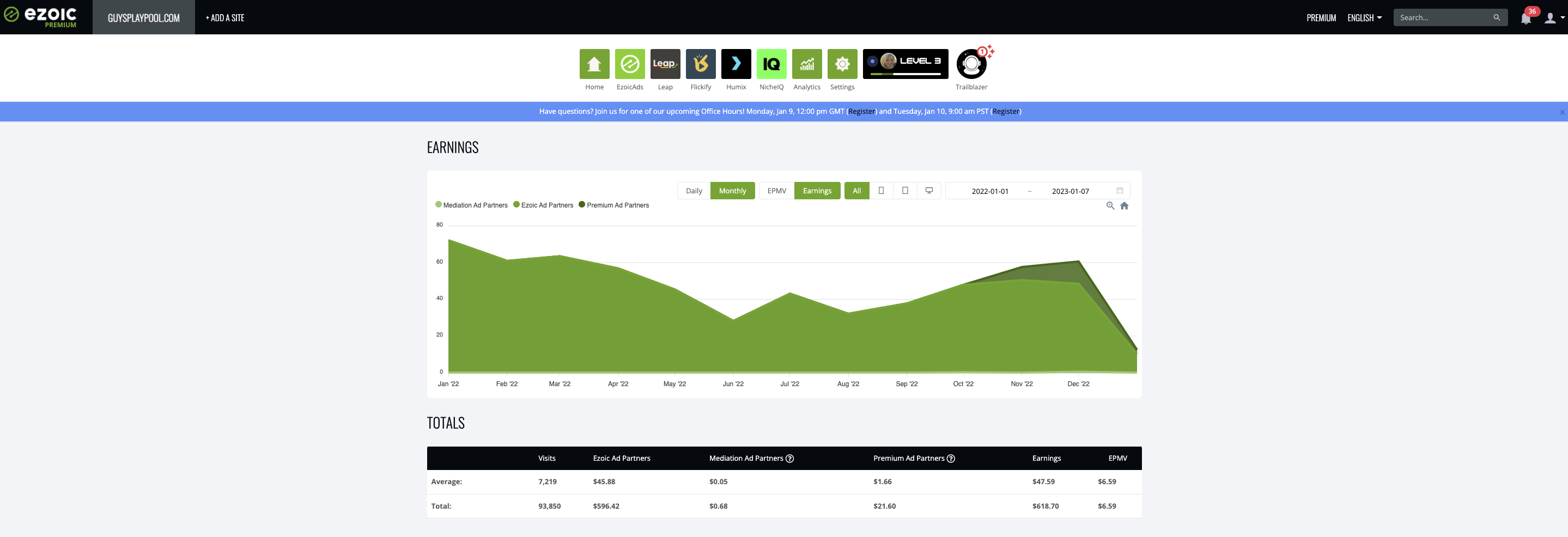The height and width of the screenshot is (537, 1568).
Task: Open the NicheIQ app icon
Action: click(771, 64)
